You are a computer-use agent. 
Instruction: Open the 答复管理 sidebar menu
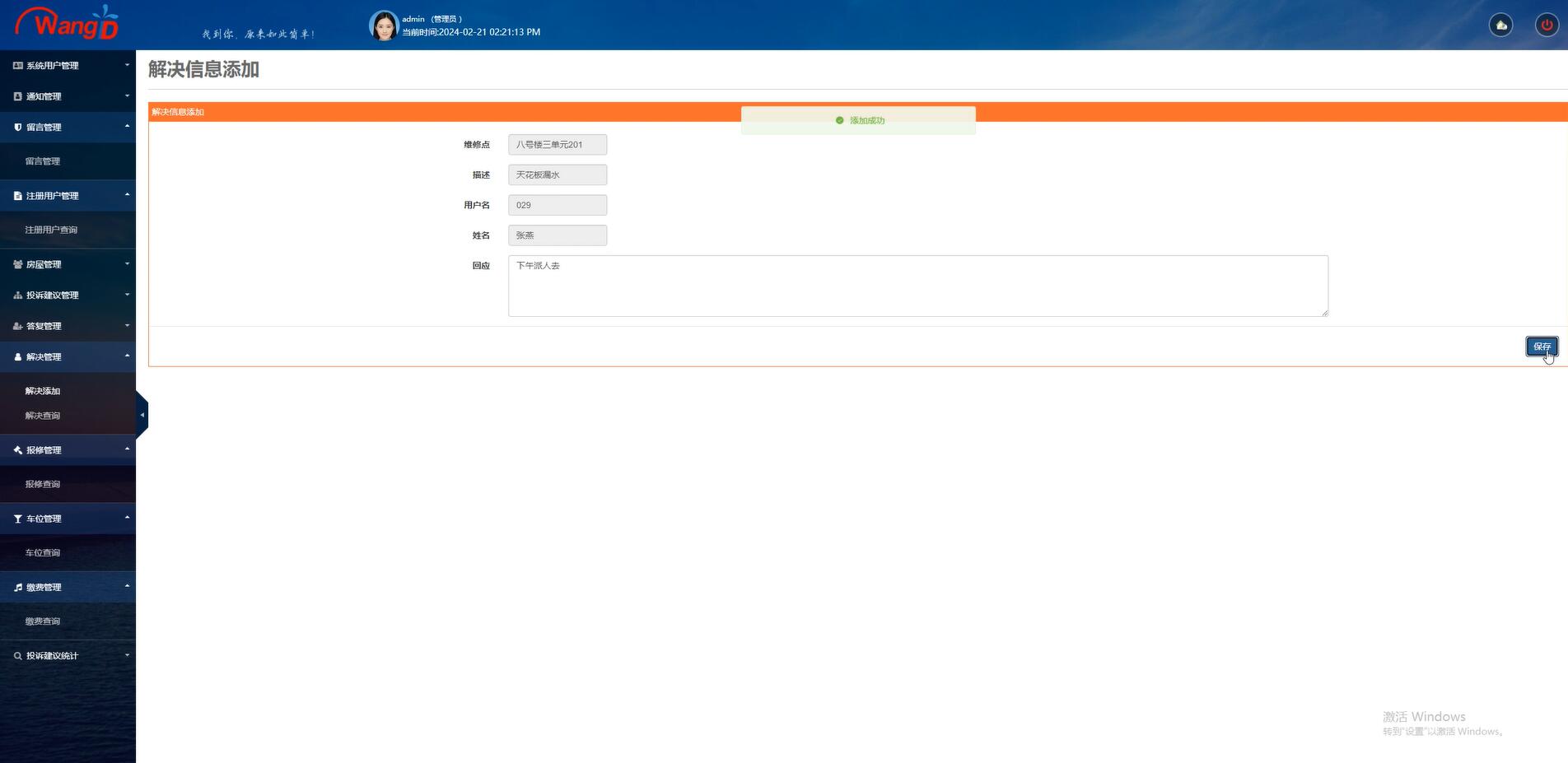[x=68, y=326]
